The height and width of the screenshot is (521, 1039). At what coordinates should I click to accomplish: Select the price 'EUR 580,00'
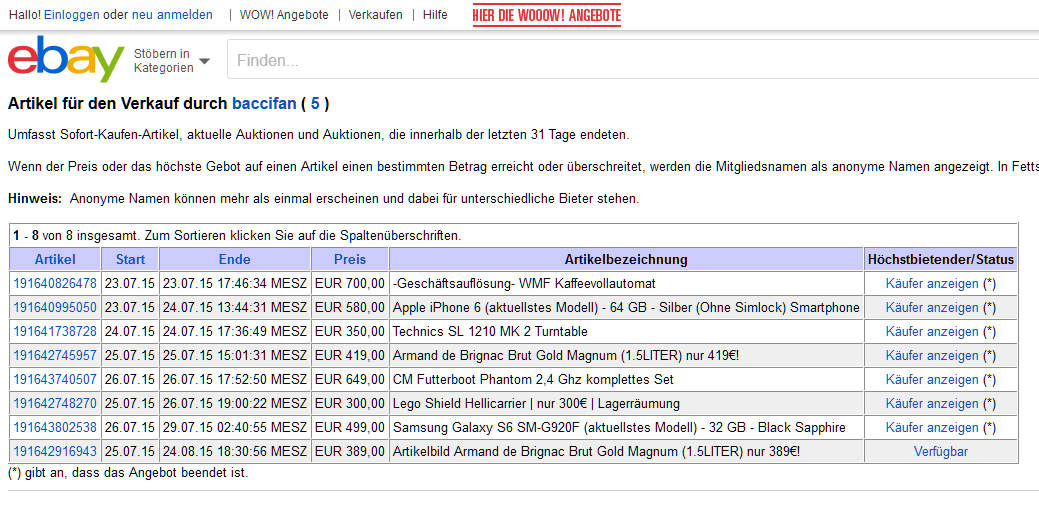click(350, 308)
